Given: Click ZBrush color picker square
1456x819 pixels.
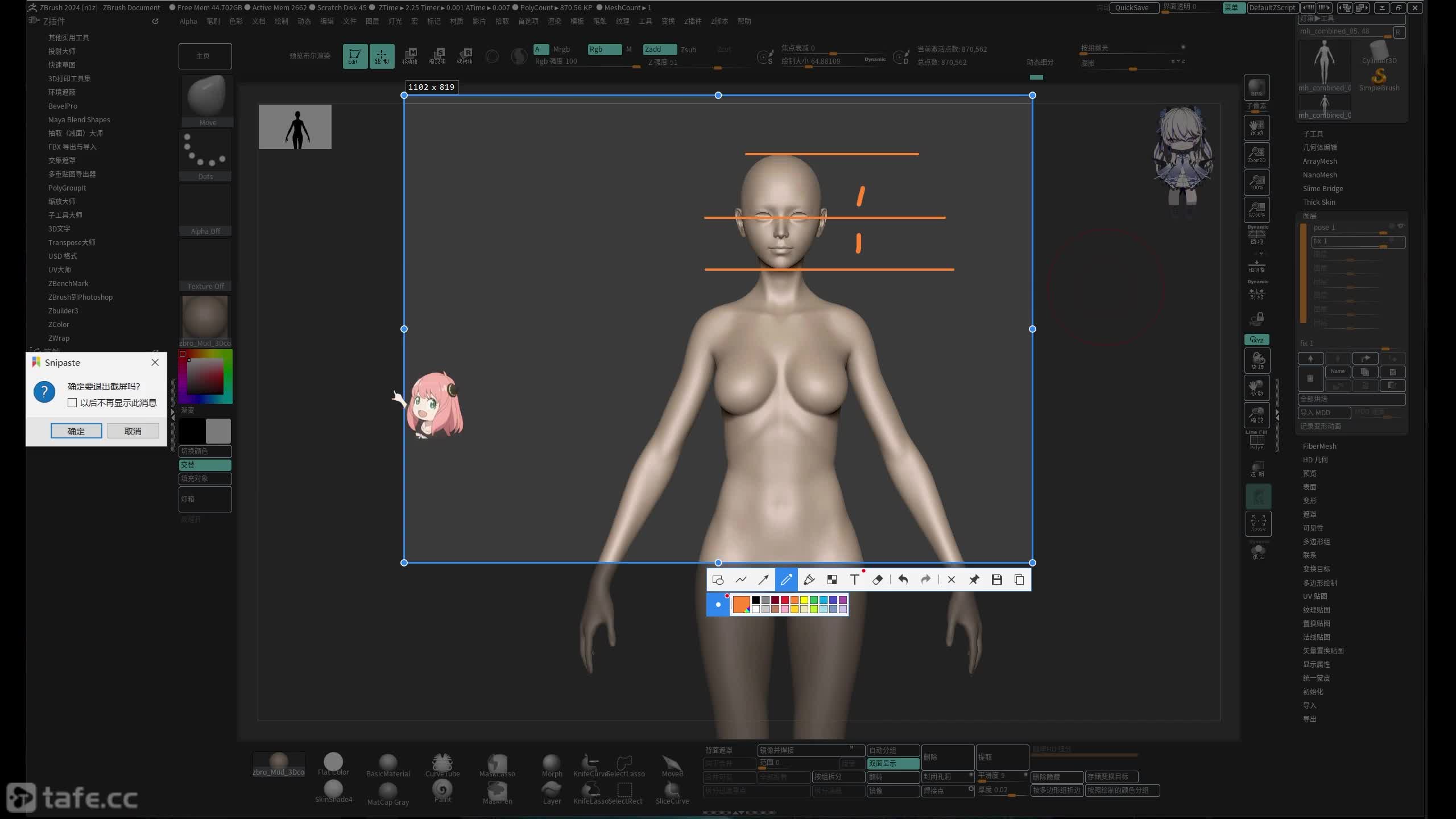Looking at the screenshot, I should click(x=205, y=376).
